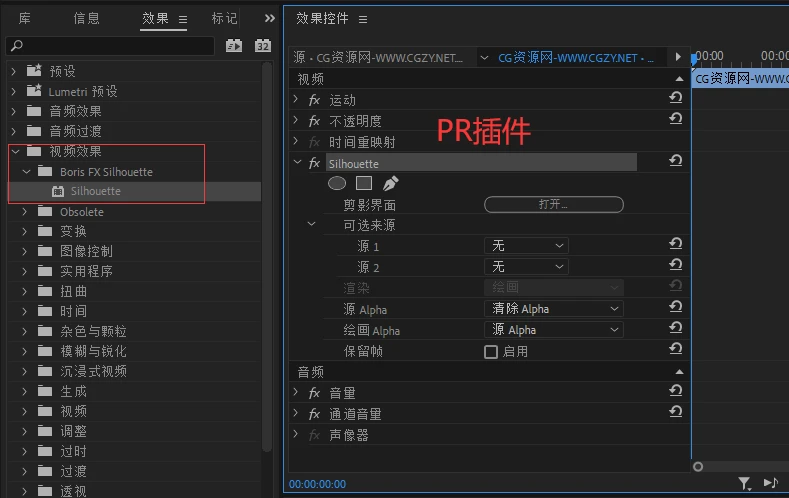Click the timeline zoom scrollbar handle
The height and width of the screenshot is (498, 789).
(x=698, y=466)
